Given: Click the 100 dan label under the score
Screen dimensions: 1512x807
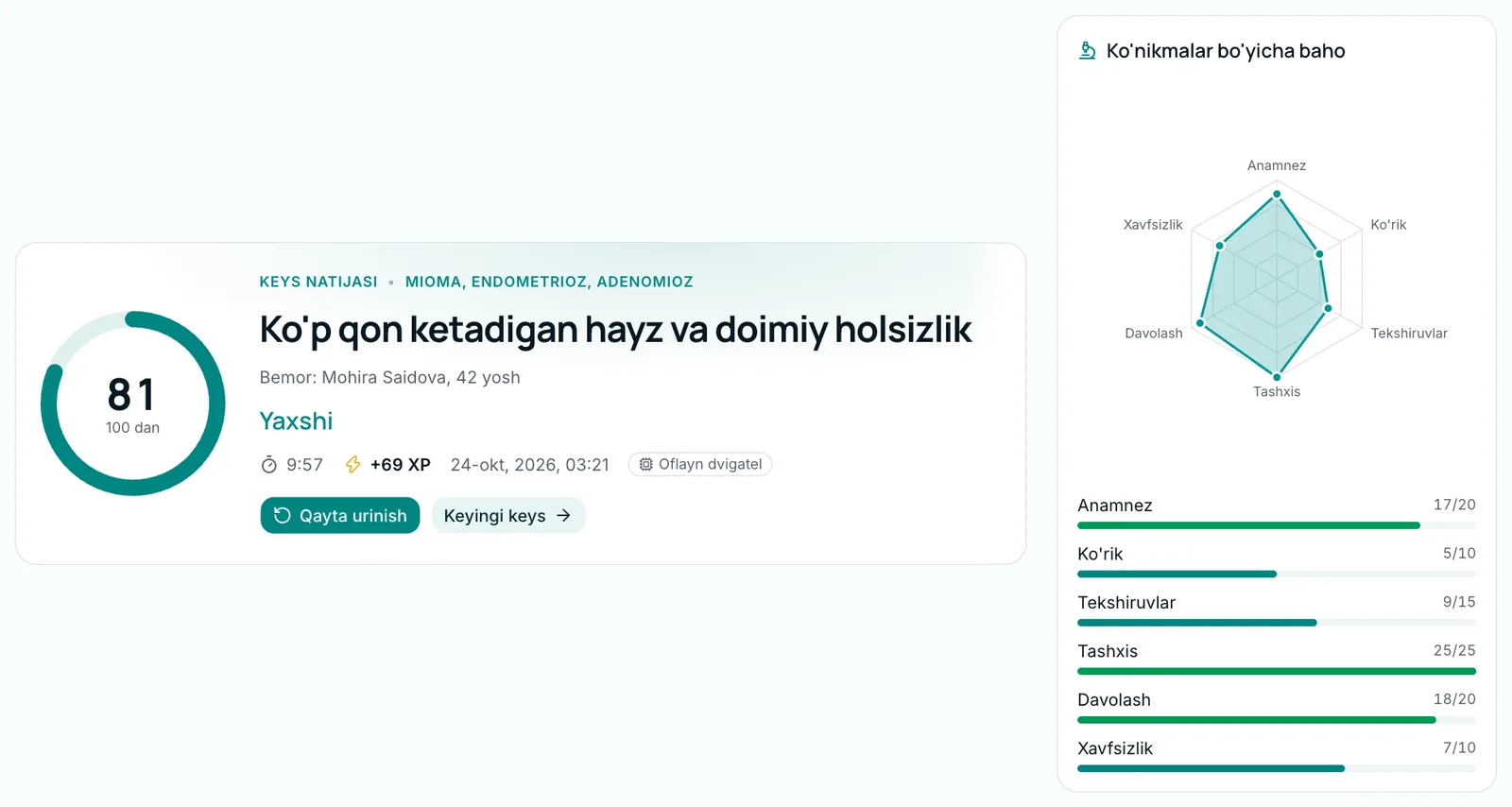Looking at the screenshot, I should 132,427.
